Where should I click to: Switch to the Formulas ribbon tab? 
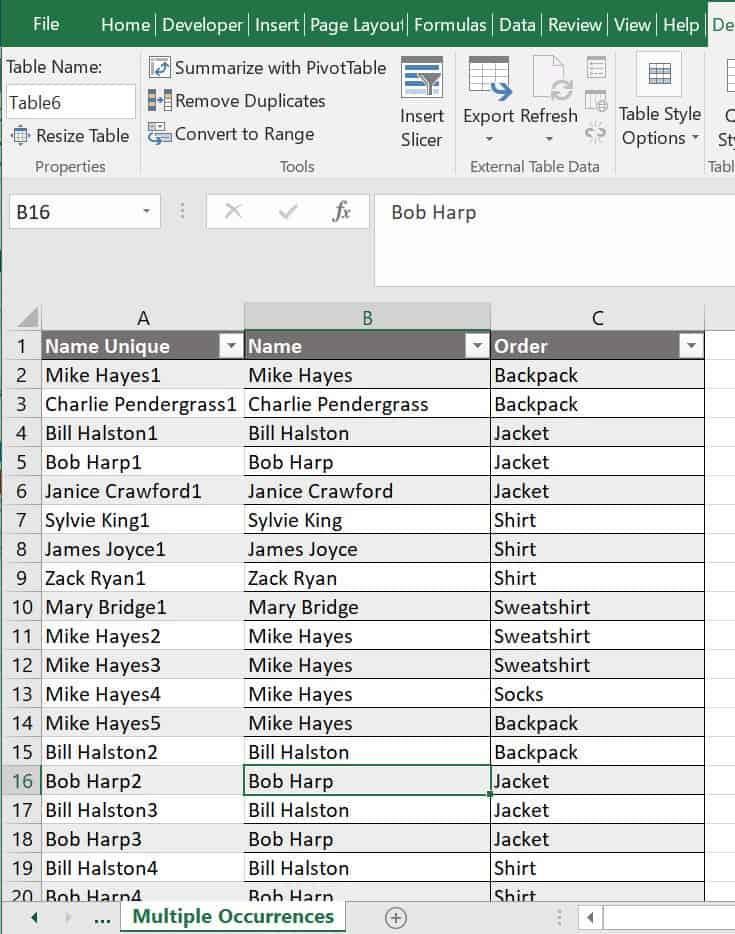pyautogui.click(x=450, y=25)
